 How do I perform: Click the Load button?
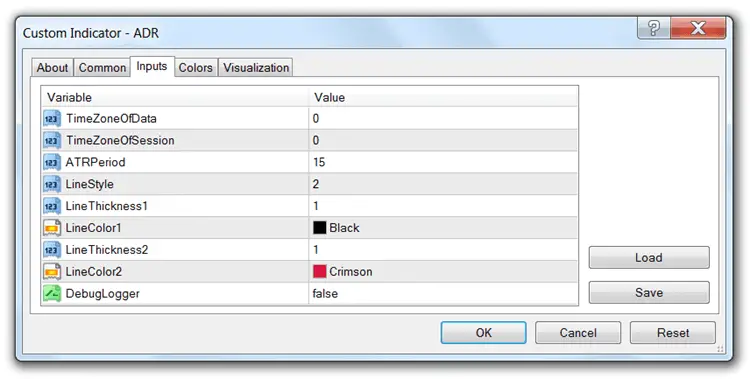649,257
